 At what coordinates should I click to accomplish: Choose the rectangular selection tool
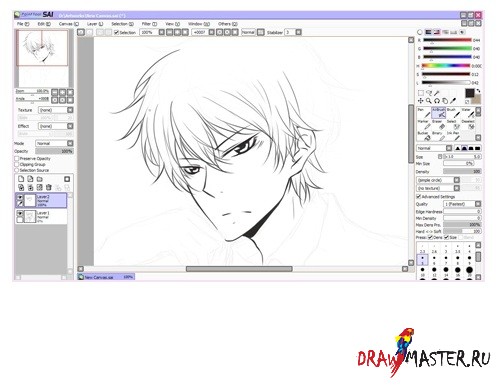[421, 93]
